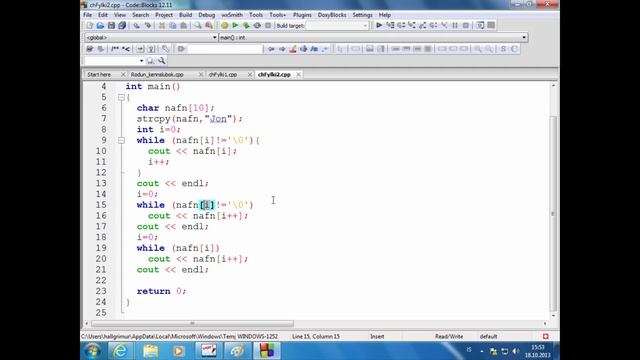The image size is (640, 360).
Task: Open Find using the magnifier icon
Action: [198, 25]
